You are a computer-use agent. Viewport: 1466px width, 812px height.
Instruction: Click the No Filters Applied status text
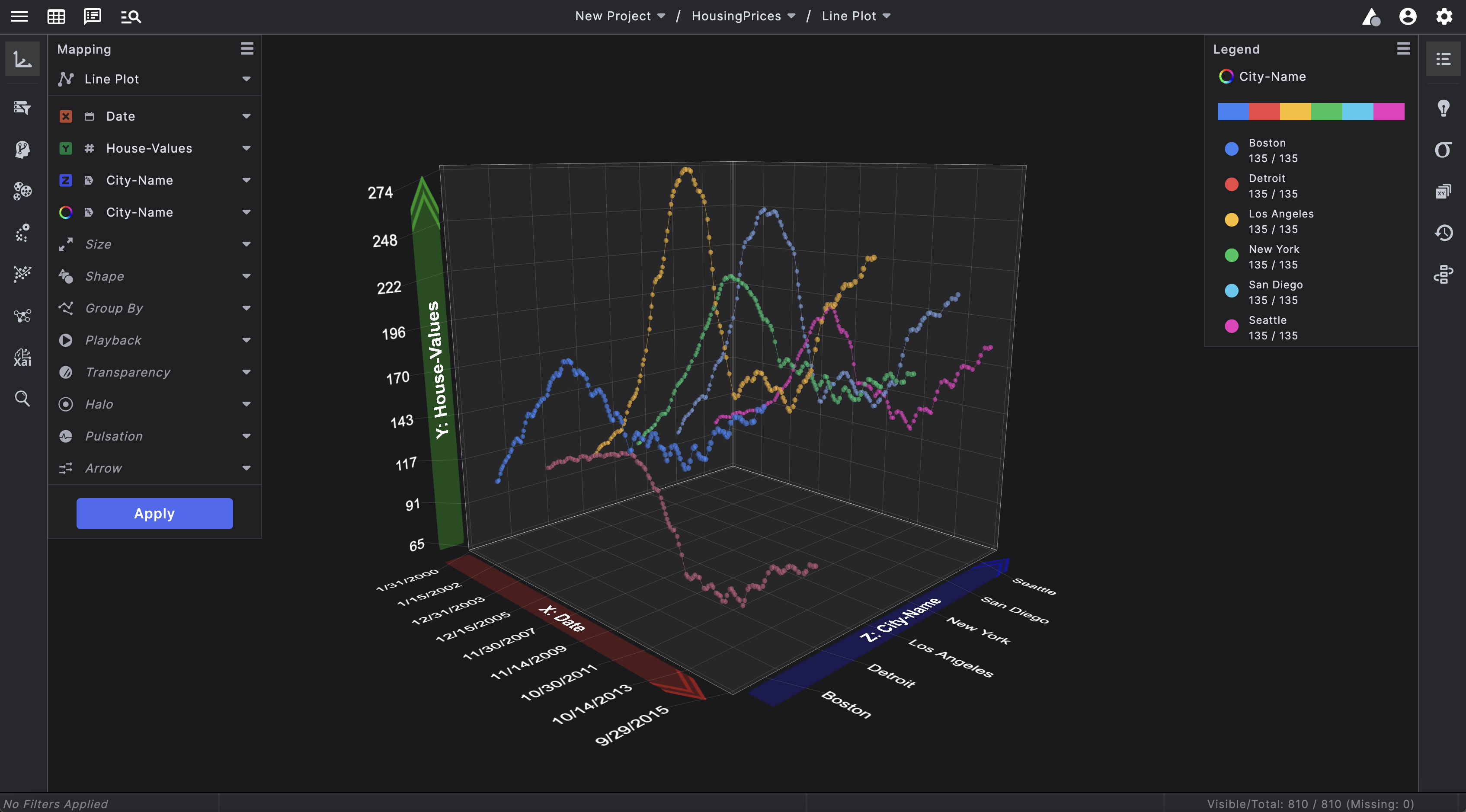[x=55, y=803]
